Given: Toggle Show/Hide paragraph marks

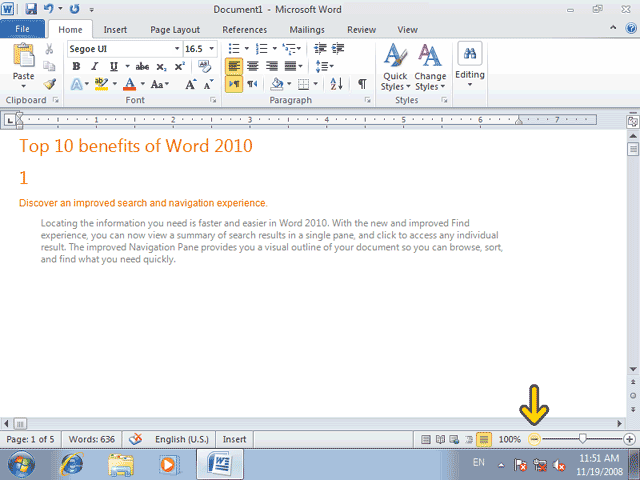Looking at the screenshot, I should coord(362,84).
